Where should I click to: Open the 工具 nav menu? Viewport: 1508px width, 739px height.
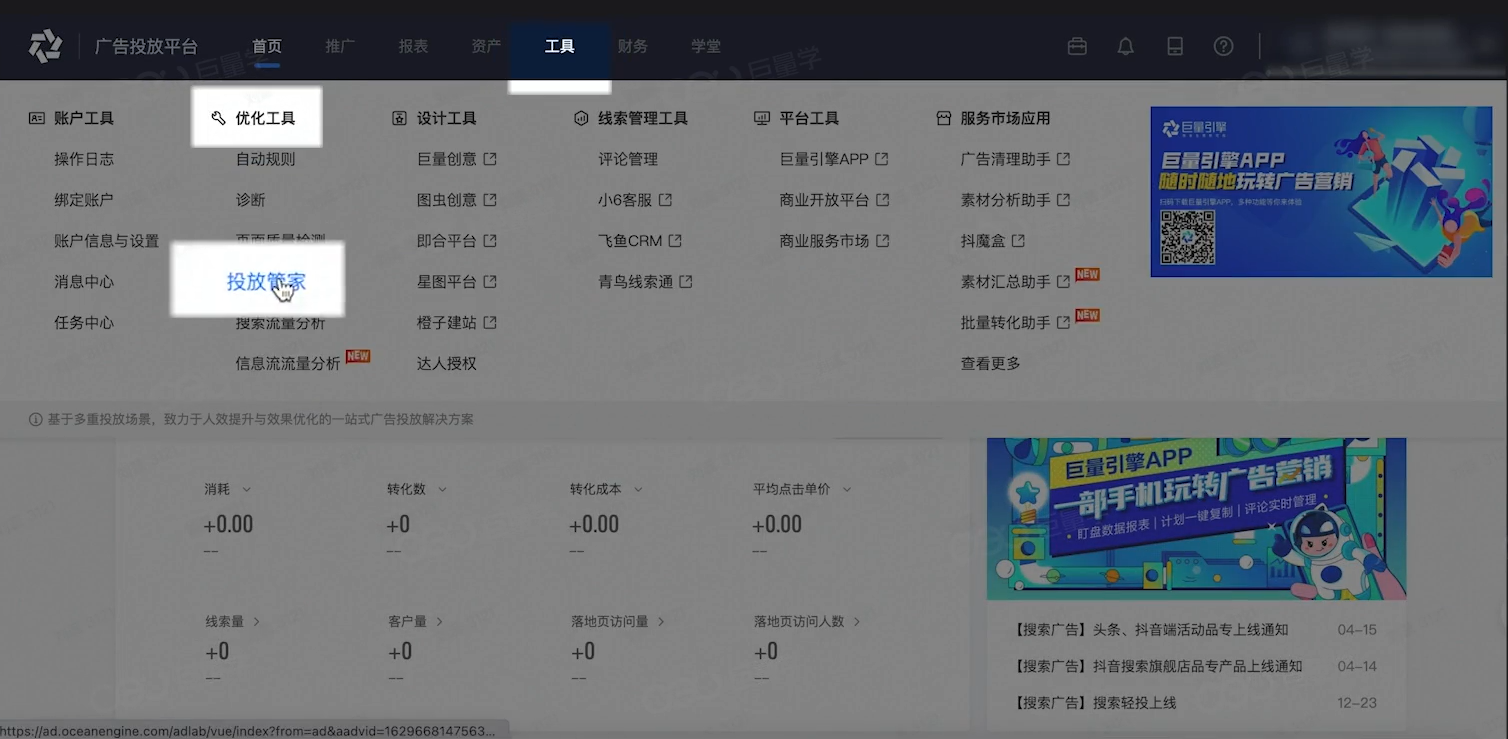coord(559,47)
